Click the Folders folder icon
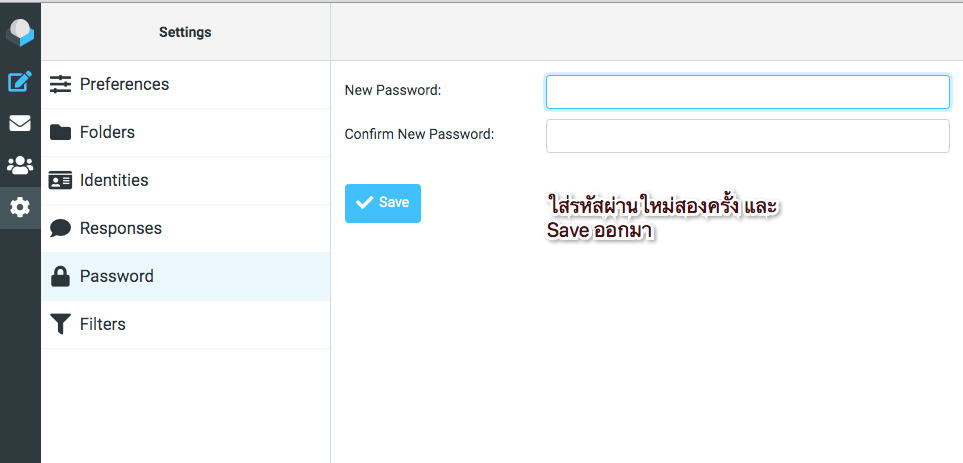 60,132
